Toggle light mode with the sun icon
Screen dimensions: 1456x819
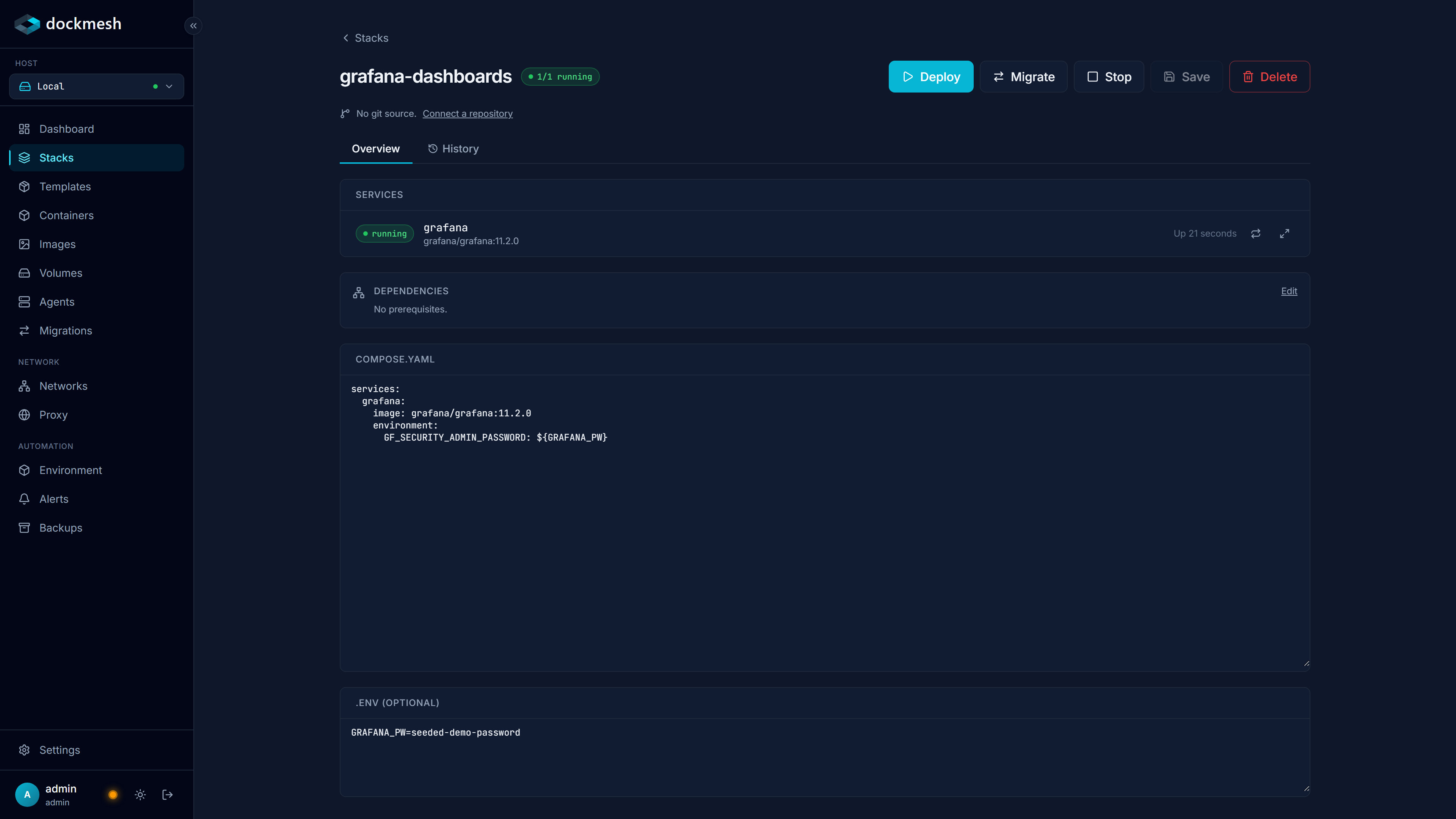[140, 794]
